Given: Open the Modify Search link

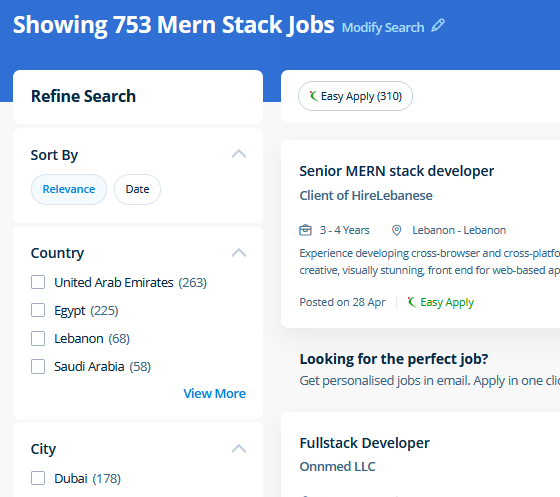Looking at the screenshot, I should click(383, 28).
